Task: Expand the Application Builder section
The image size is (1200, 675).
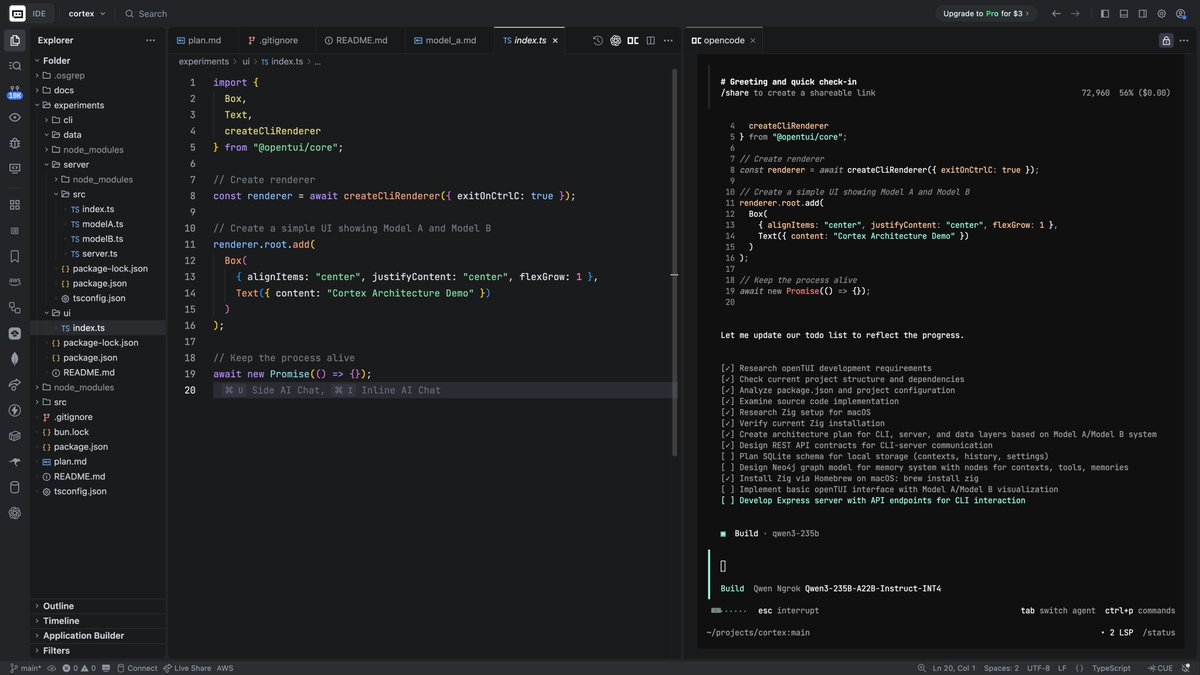Action: [x=98, y=636]
